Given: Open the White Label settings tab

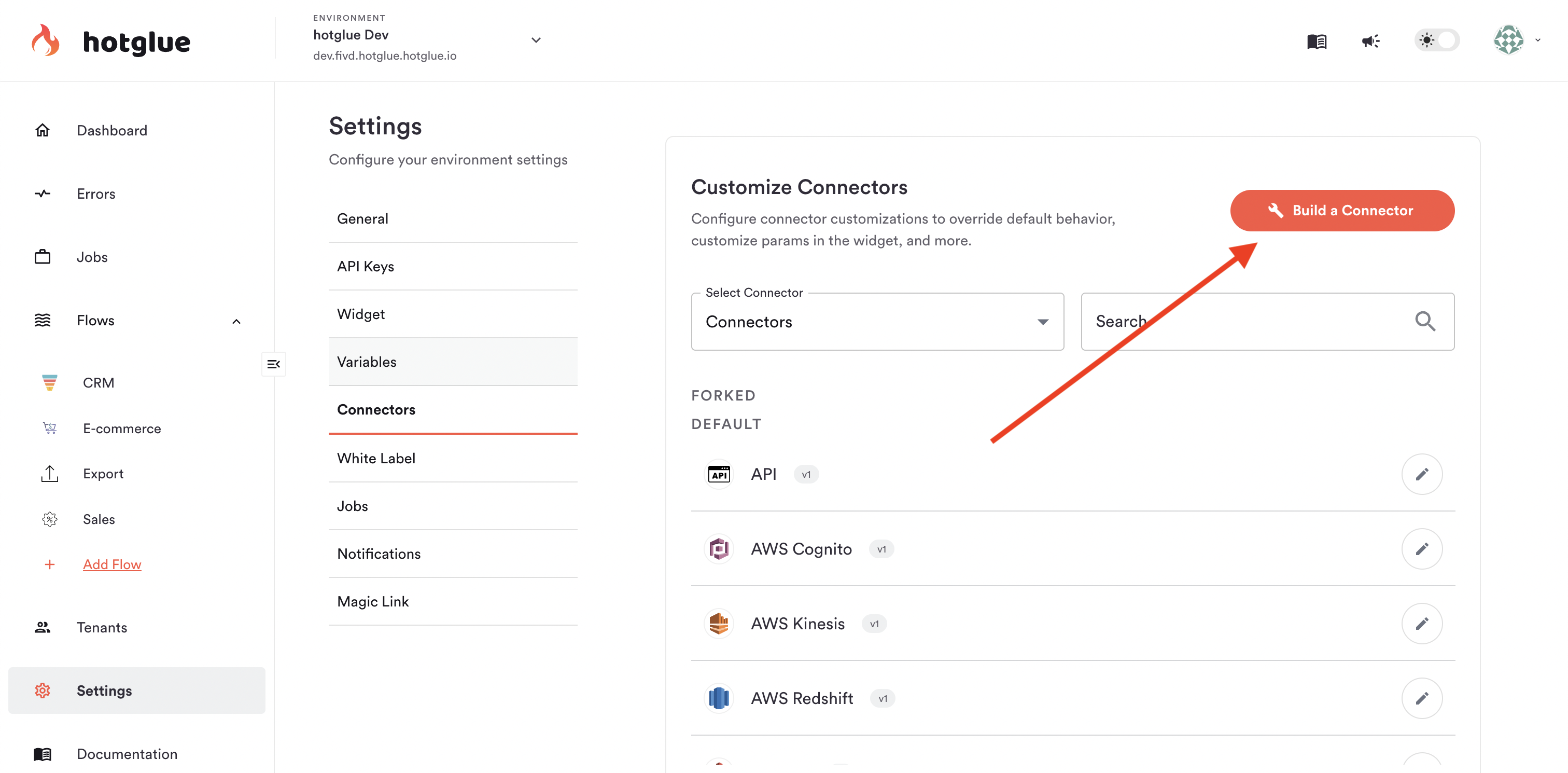Looking at the screenshot, I should click(453, 458).
